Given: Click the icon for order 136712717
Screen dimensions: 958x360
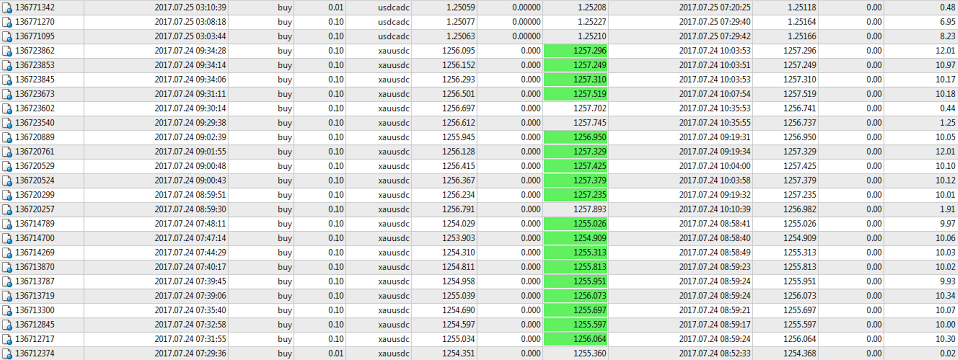Looking at the screenshot, I should point(7,339).
